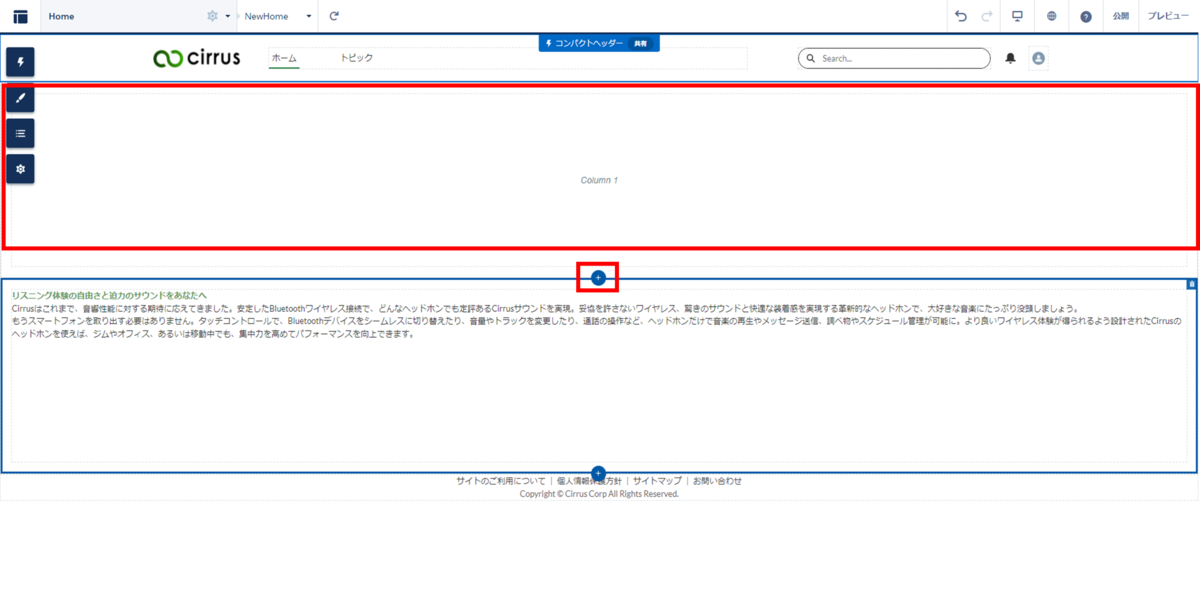The height and width of the screenshot is (607, 1200).
Task: Open the Theme brush panel
Action: click(20, 98)
